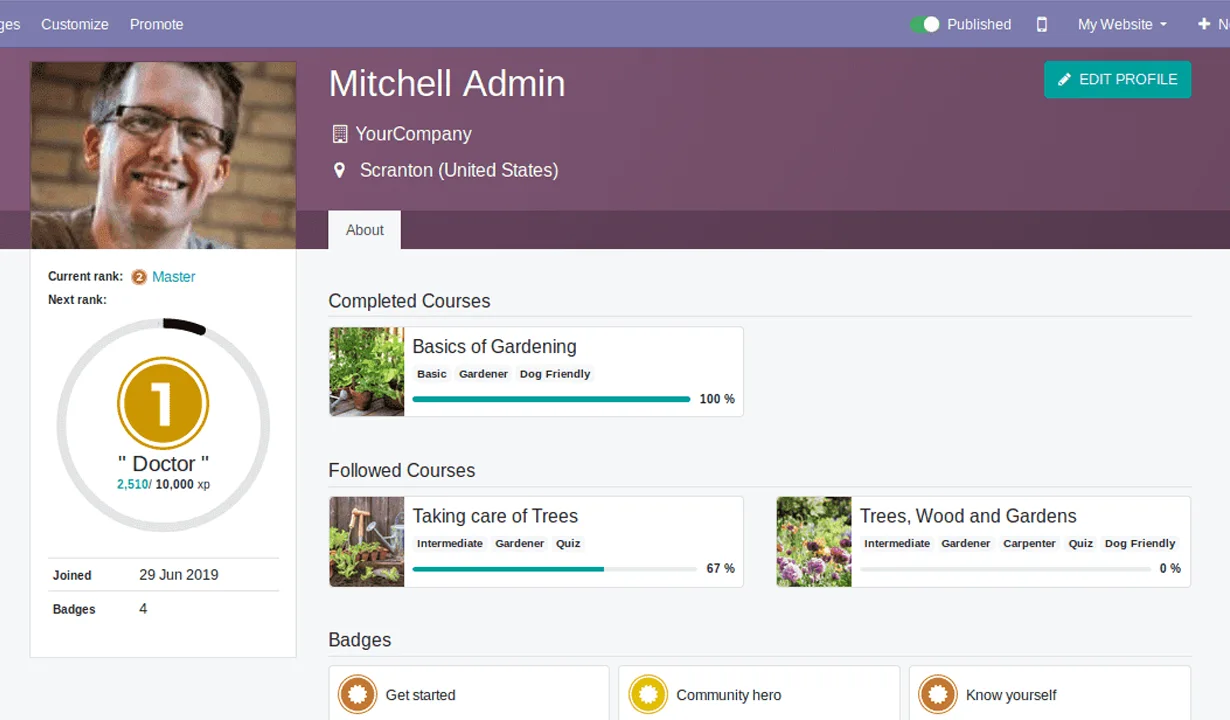Click the Trees, Wood and Gardens thumbnail

point(814,541)
